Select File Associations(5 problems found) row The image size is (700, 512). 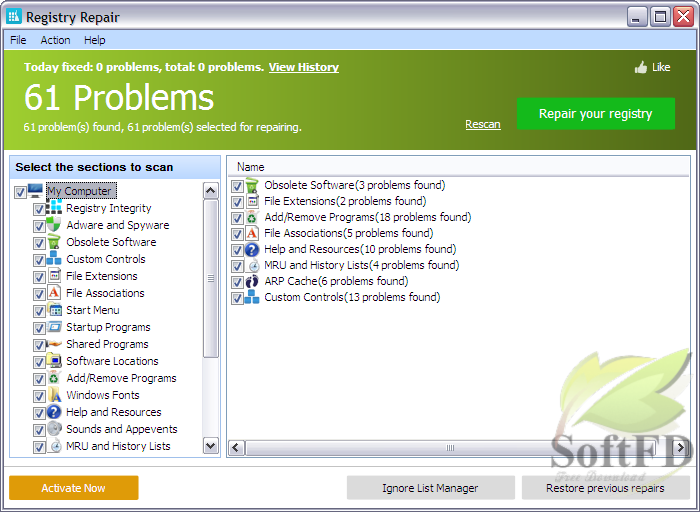349,233
